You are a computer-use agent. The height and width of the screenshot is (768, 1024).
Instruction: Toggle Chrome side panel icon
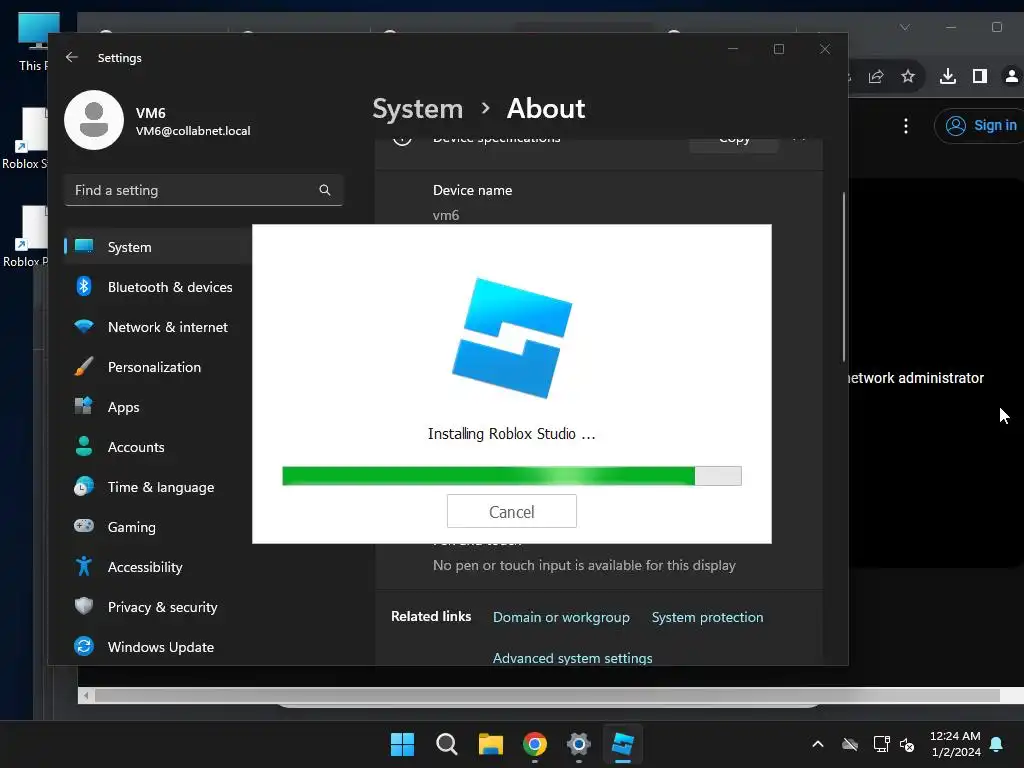coord(980,76)
